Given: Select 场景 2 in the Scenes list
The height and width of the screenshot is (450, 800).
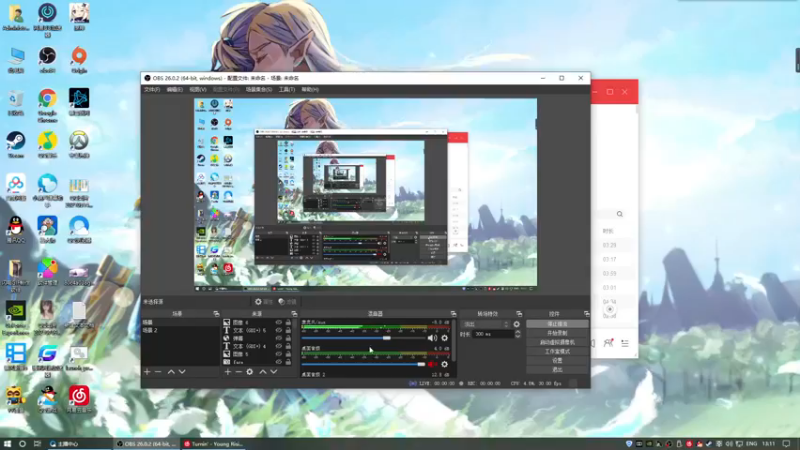Looking at the screenshot, I should click(x=180, y=331).
